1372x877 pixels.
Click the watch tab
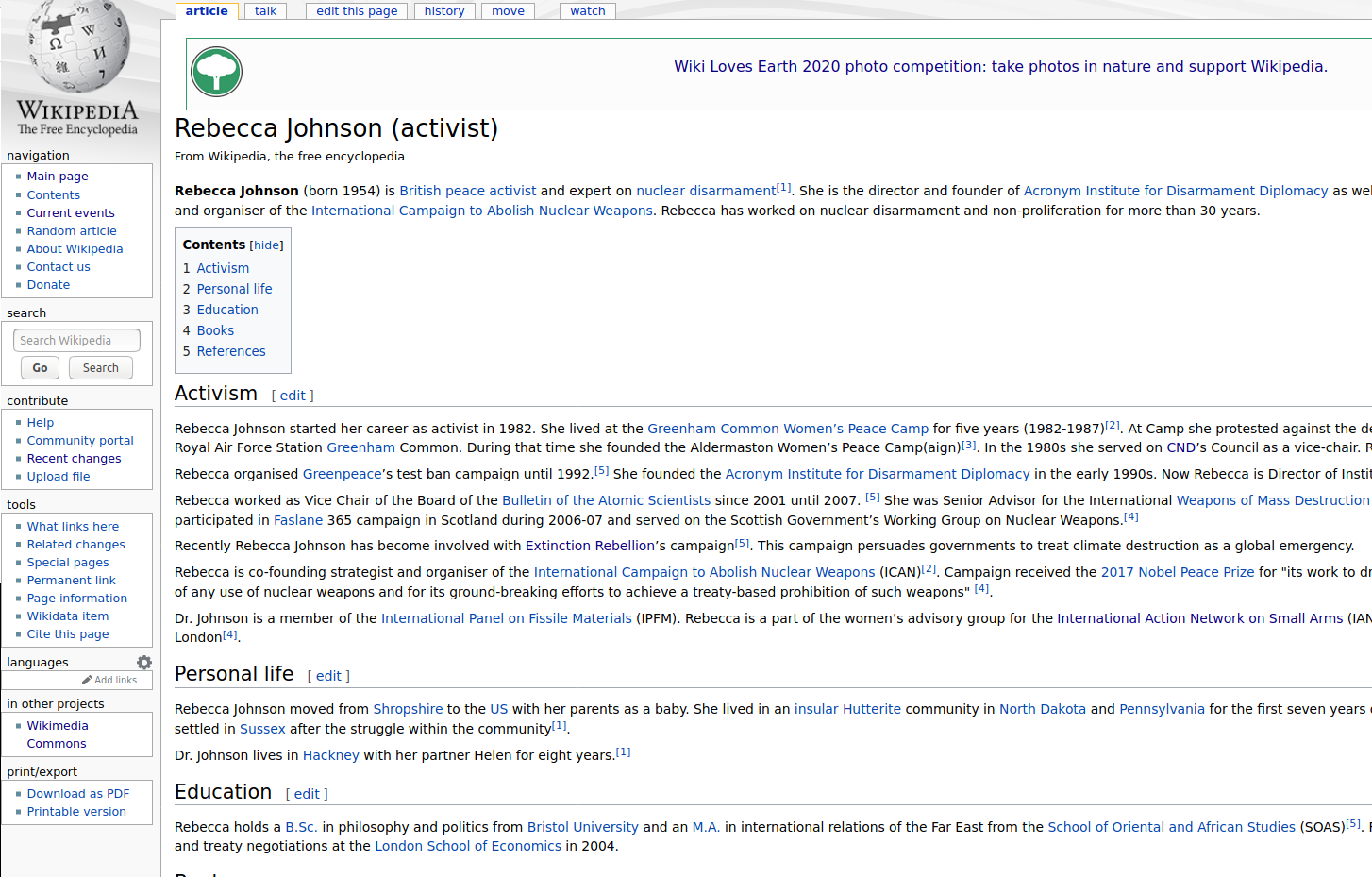tap(587, 11)
